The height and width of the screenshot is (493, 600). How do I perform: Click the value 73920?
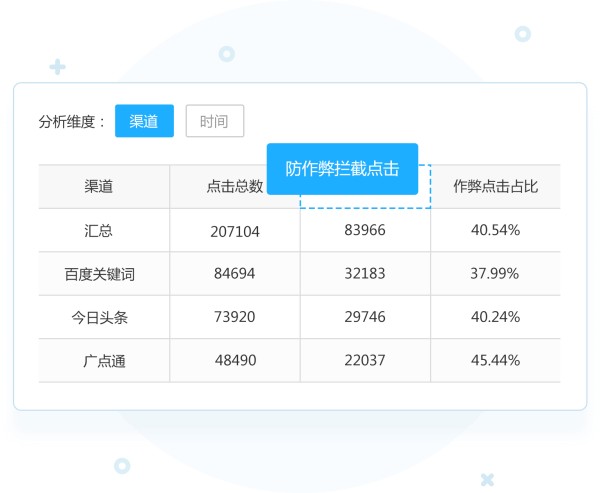235,317
